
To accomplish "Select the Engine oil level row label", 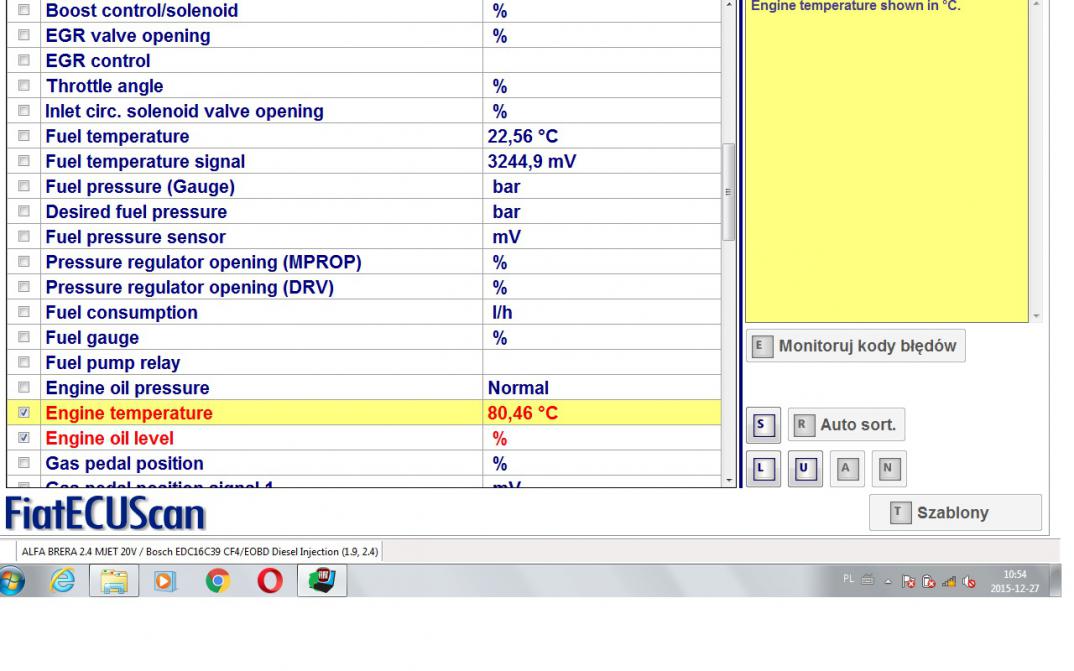I will [110, 438].
